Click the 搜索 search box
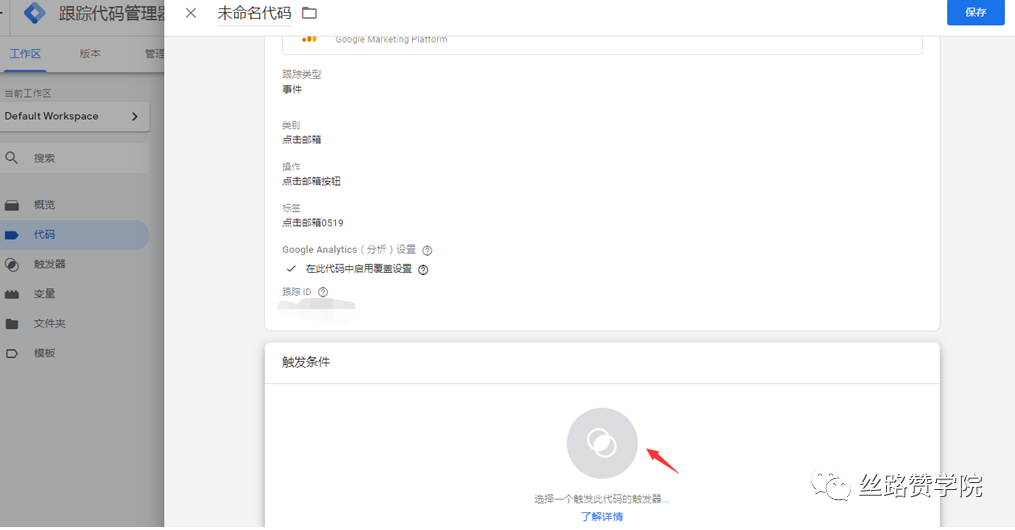The width and height of the screenshot is (1015, 530). pyautogui.click(x=75, y=158)
